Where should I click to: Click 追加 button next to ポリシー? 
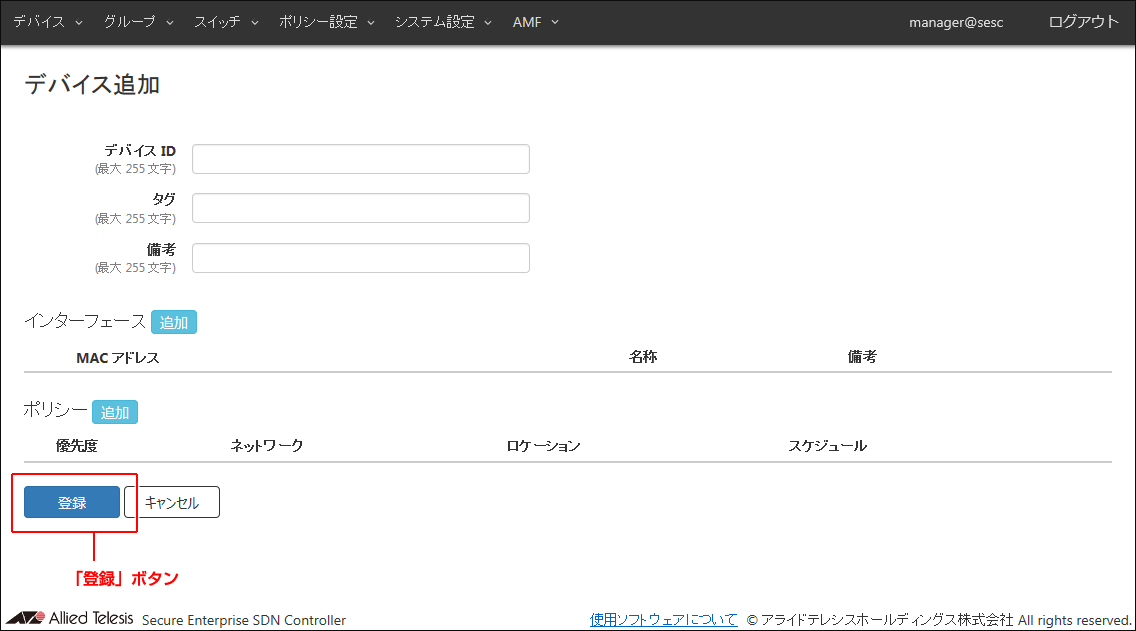point(114,412)
